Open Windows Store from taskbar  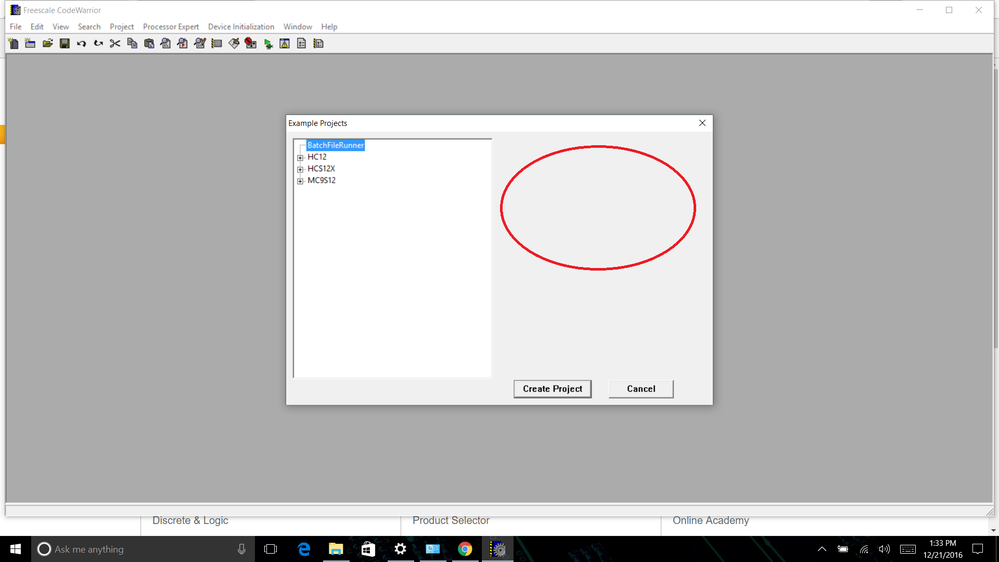(x=368, y=549)
